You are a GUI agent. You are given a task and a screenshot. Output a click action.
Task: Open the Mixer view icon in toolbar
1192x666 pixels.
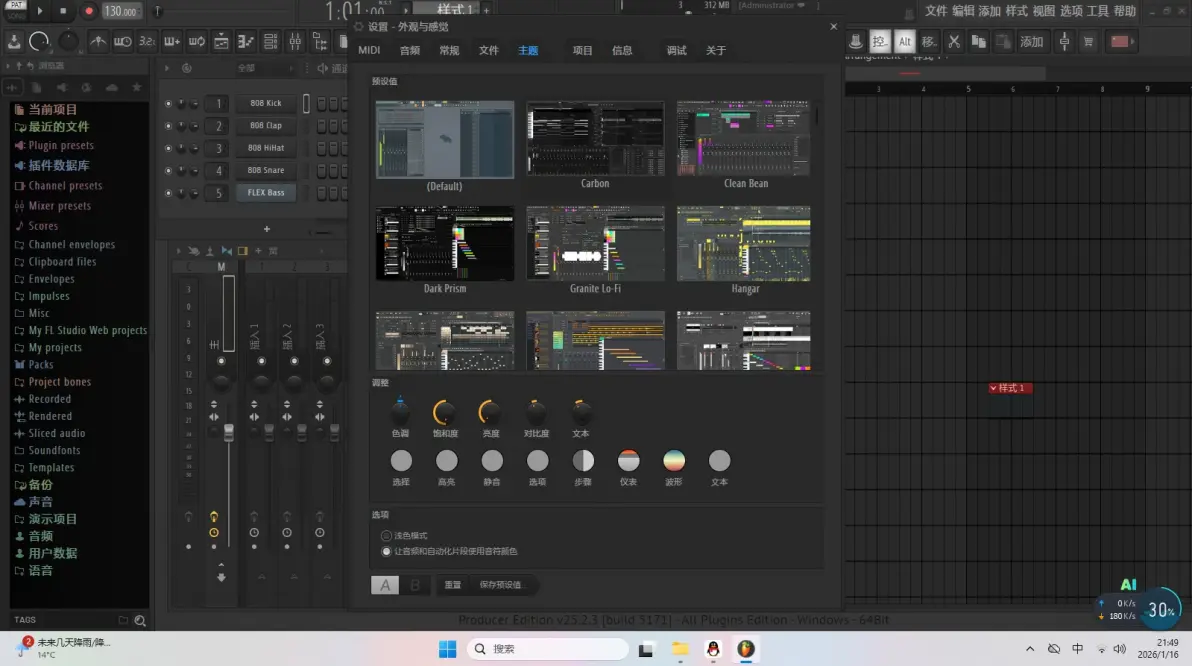click(x=295, y=42)
